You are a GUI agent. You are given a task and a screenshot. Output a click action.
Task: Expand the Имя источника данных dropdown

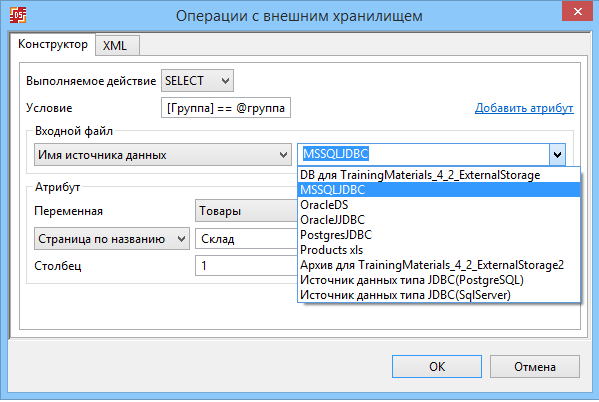coord(163,155)
